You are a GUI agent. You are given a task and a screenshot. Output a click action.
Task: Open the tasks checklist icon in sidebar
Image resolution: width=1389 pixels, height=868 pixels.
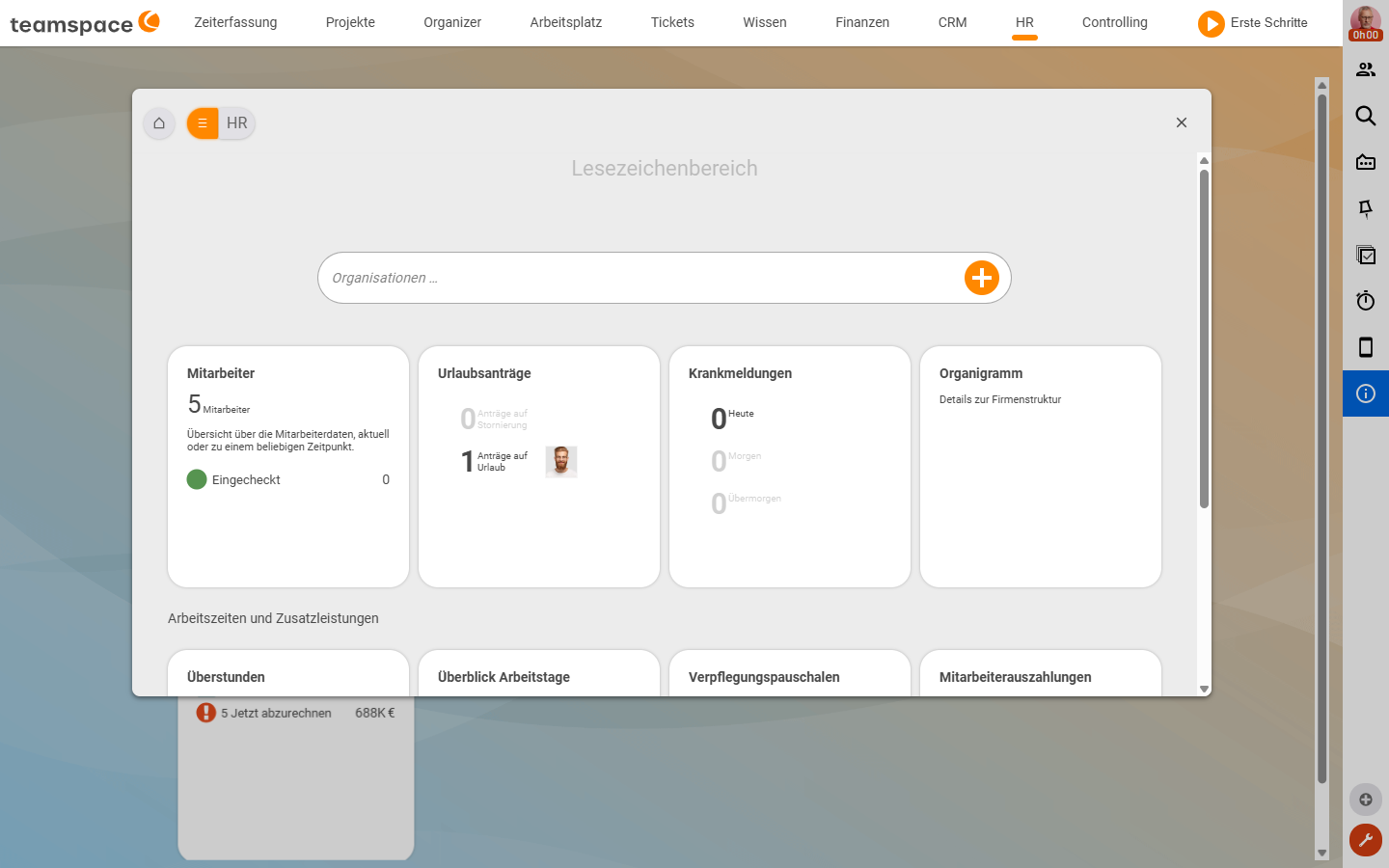click(x=1366, y=255)
